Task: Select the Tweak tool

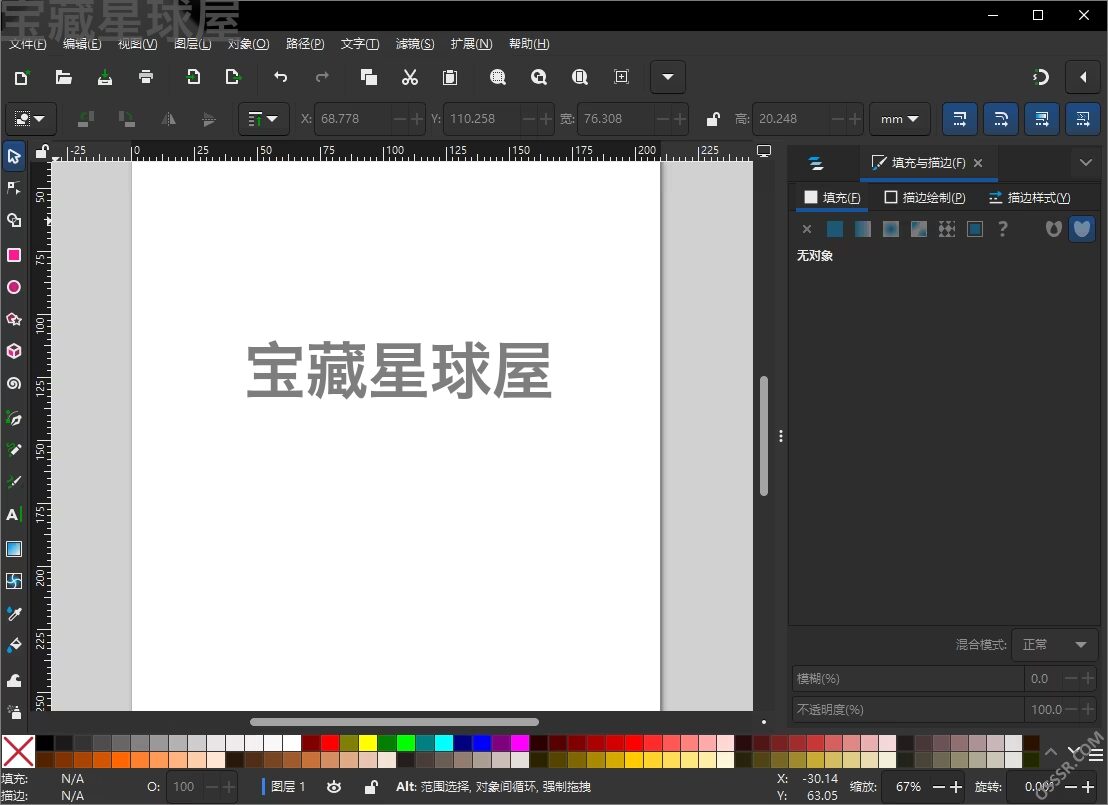Action: 13,680
